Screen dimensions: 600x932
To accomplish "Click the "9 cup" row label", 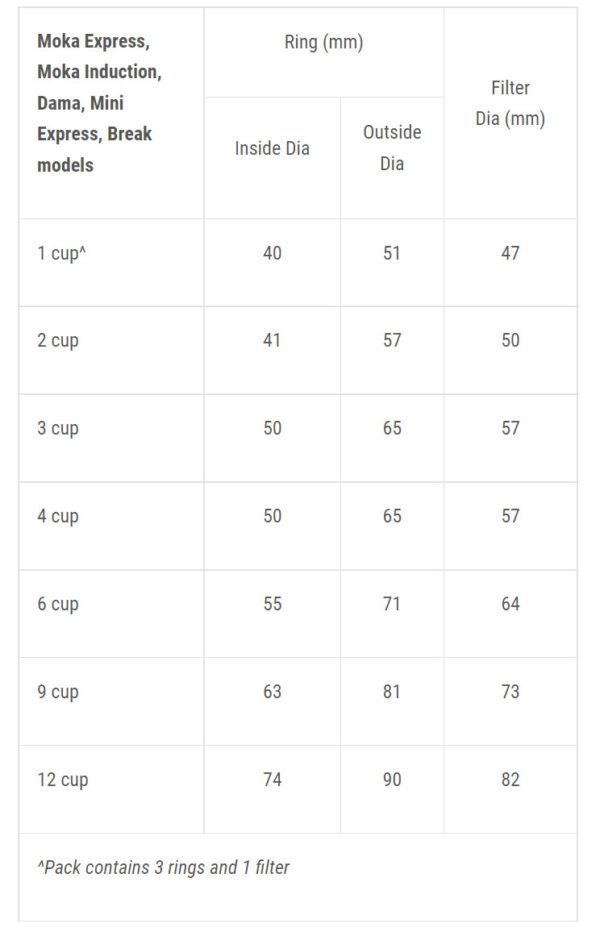I will (x=58, y=692).
